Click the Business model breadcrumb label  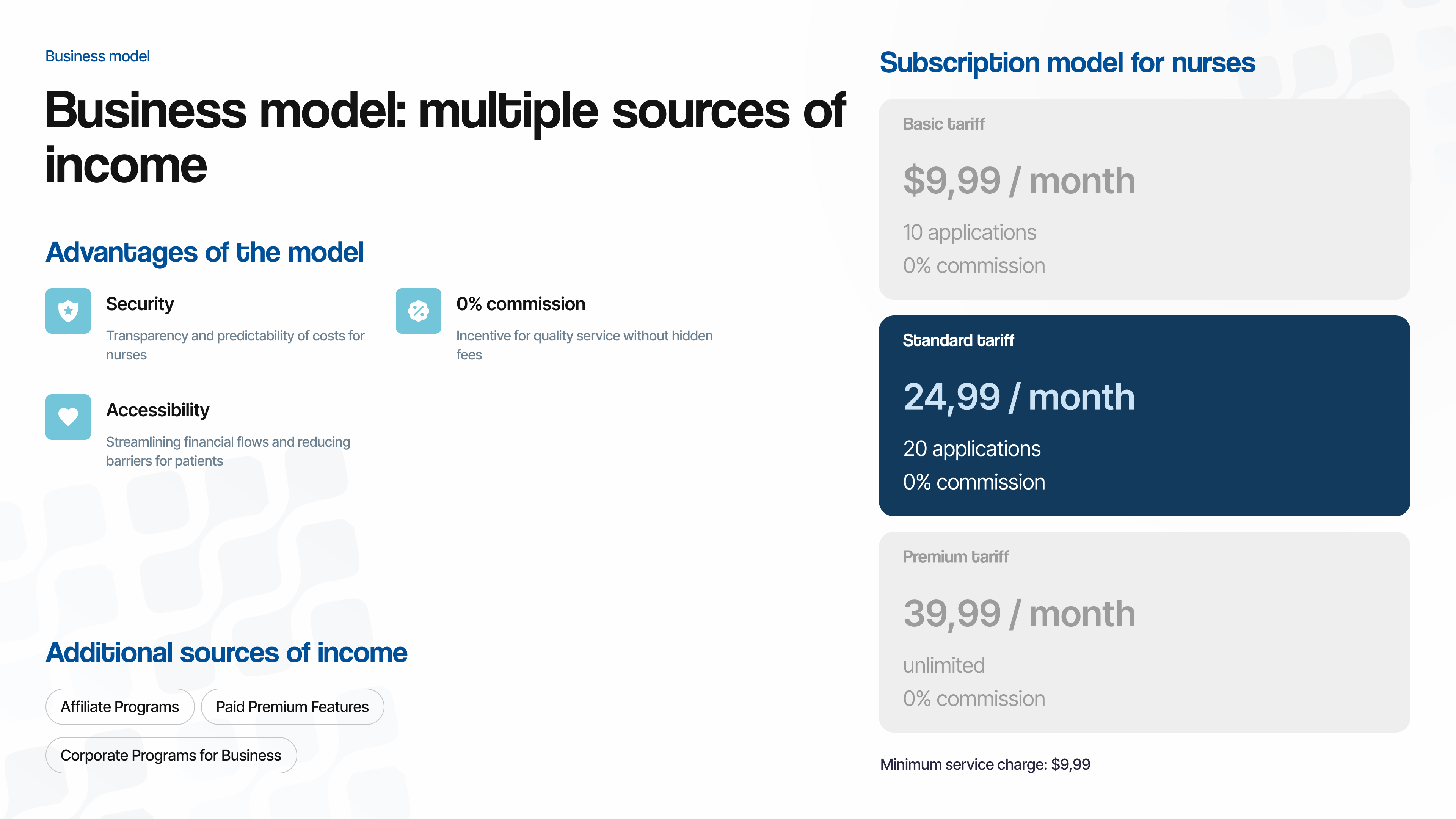97,56
